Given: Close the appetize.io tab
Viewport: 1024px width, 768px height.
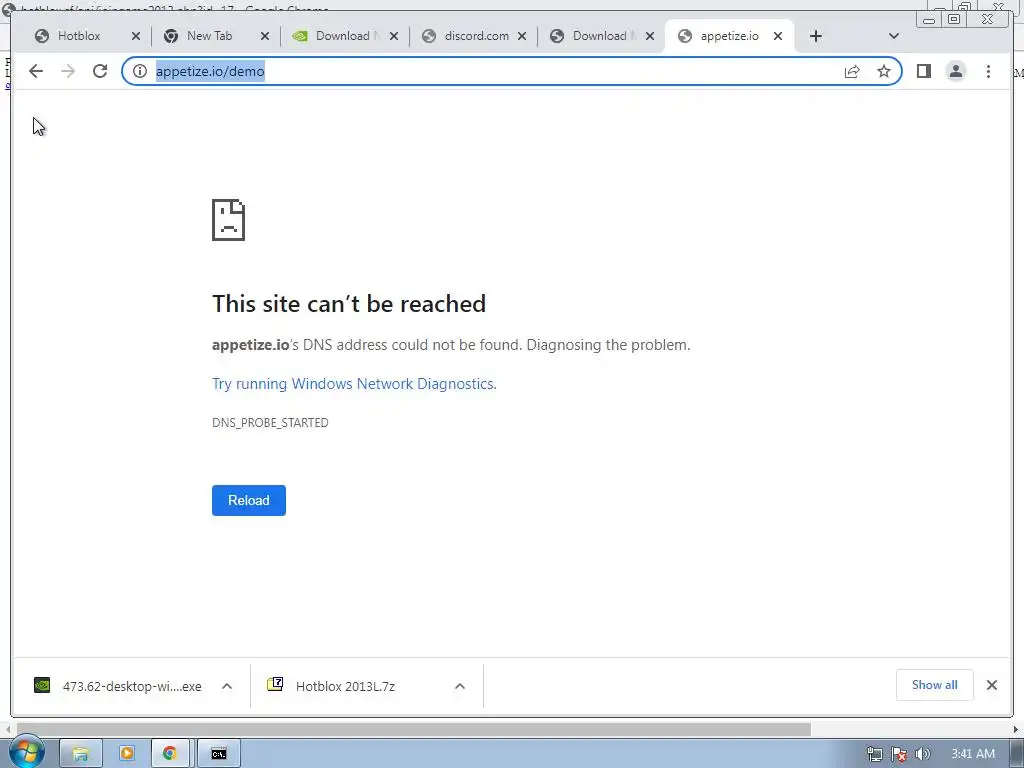Looking at the screenshot, I should 778,36.
